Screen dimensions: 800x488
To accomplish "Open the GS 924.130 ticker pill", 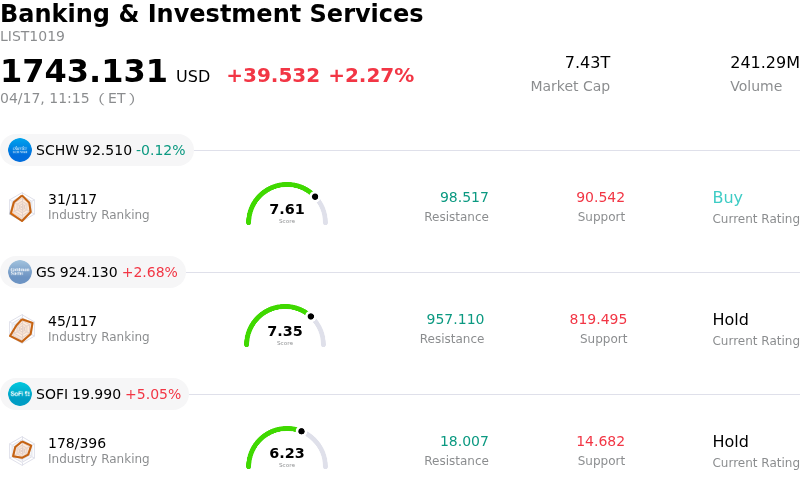I will tap(106, 272).
